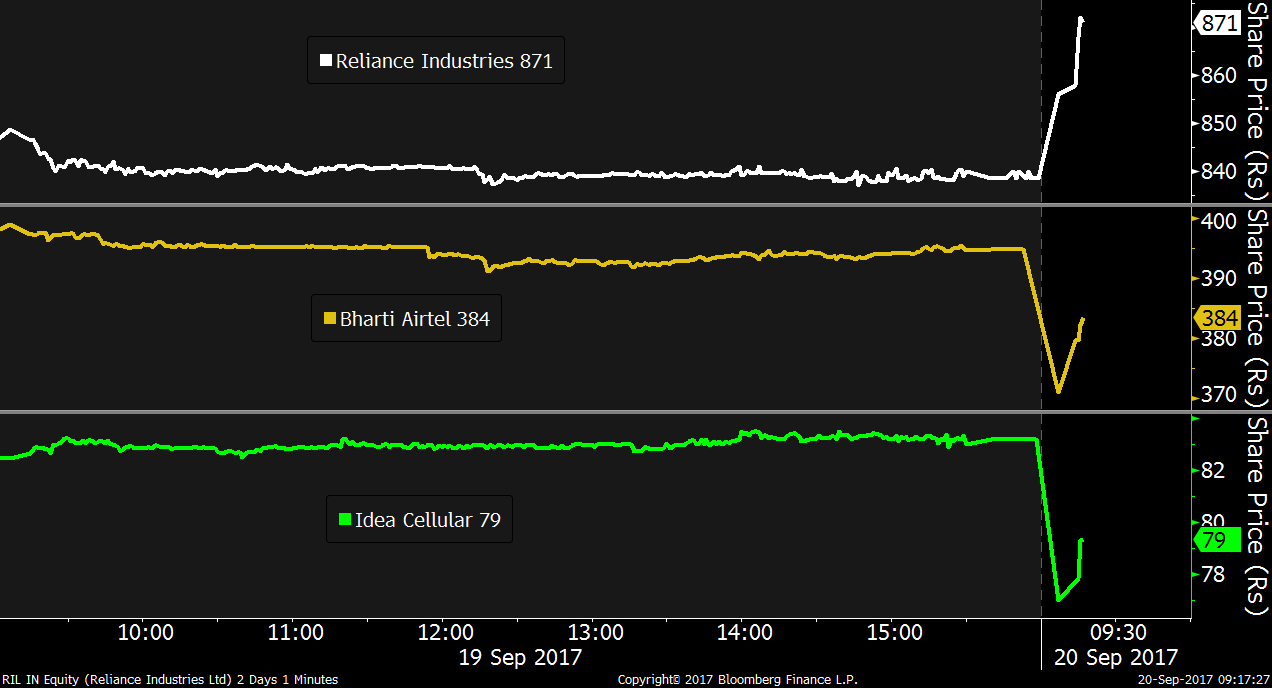Click the Bloomberg Finance copyright notice

pos(737,680)
